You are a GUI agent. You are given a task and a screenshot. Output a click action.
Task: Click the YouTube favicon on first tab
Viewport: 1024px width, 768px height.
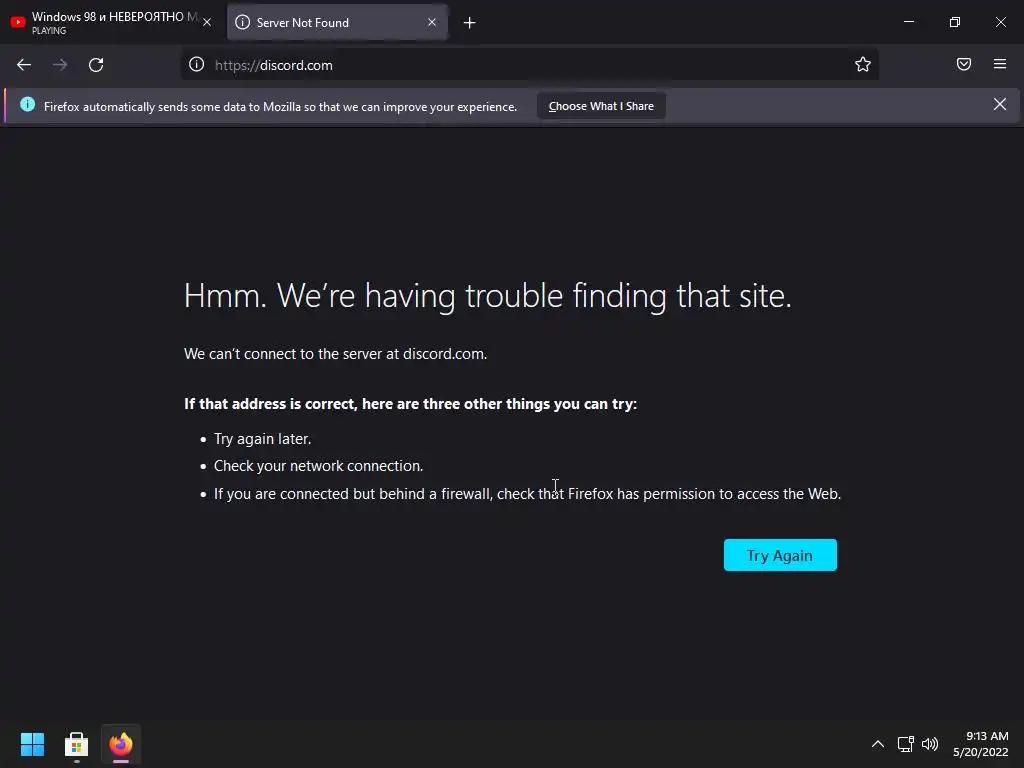click(x=18, y=22)
